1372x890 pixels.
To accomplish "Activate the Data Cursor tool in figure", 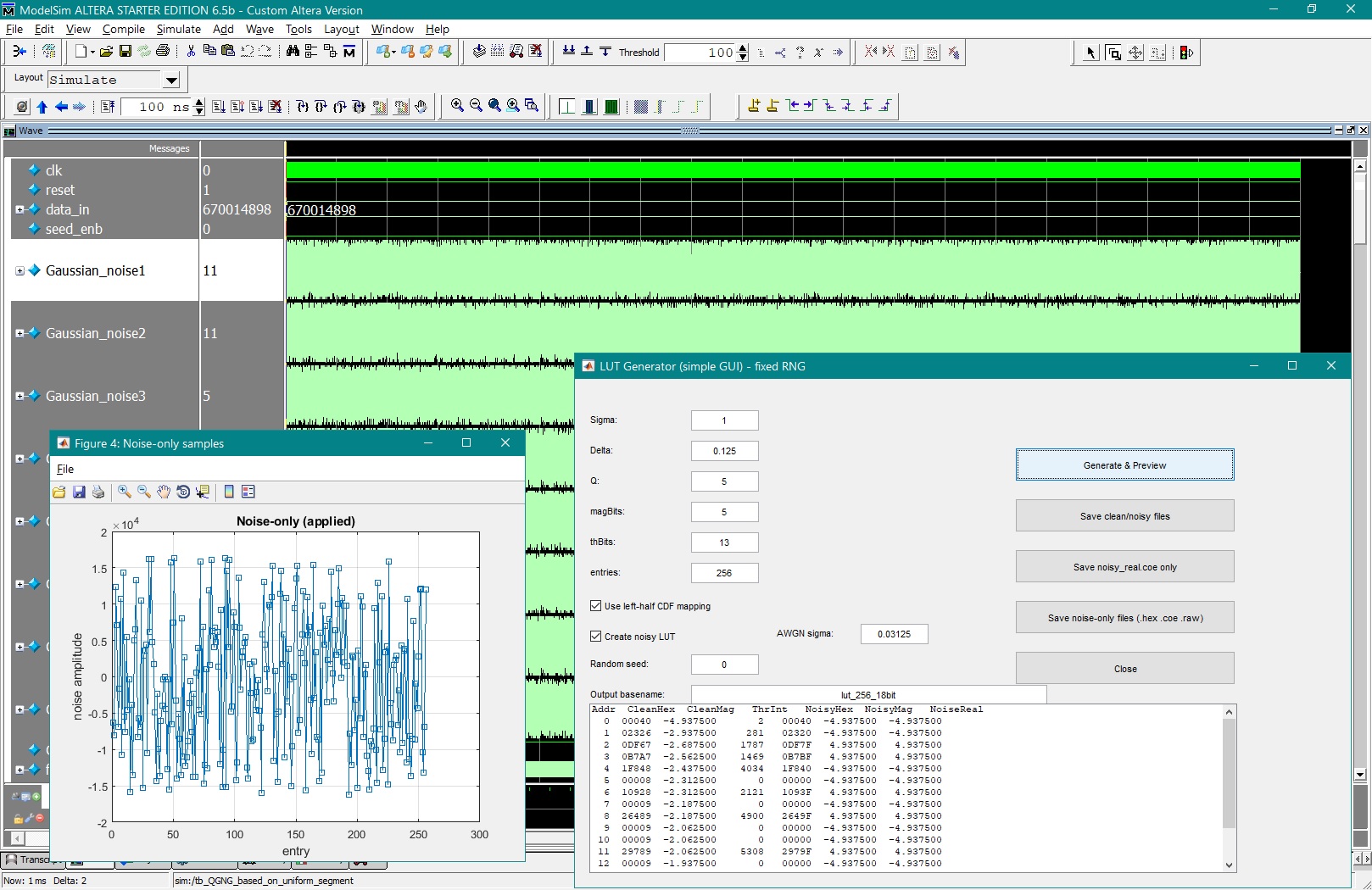I will pyautogui.click(x=203, y=492).
